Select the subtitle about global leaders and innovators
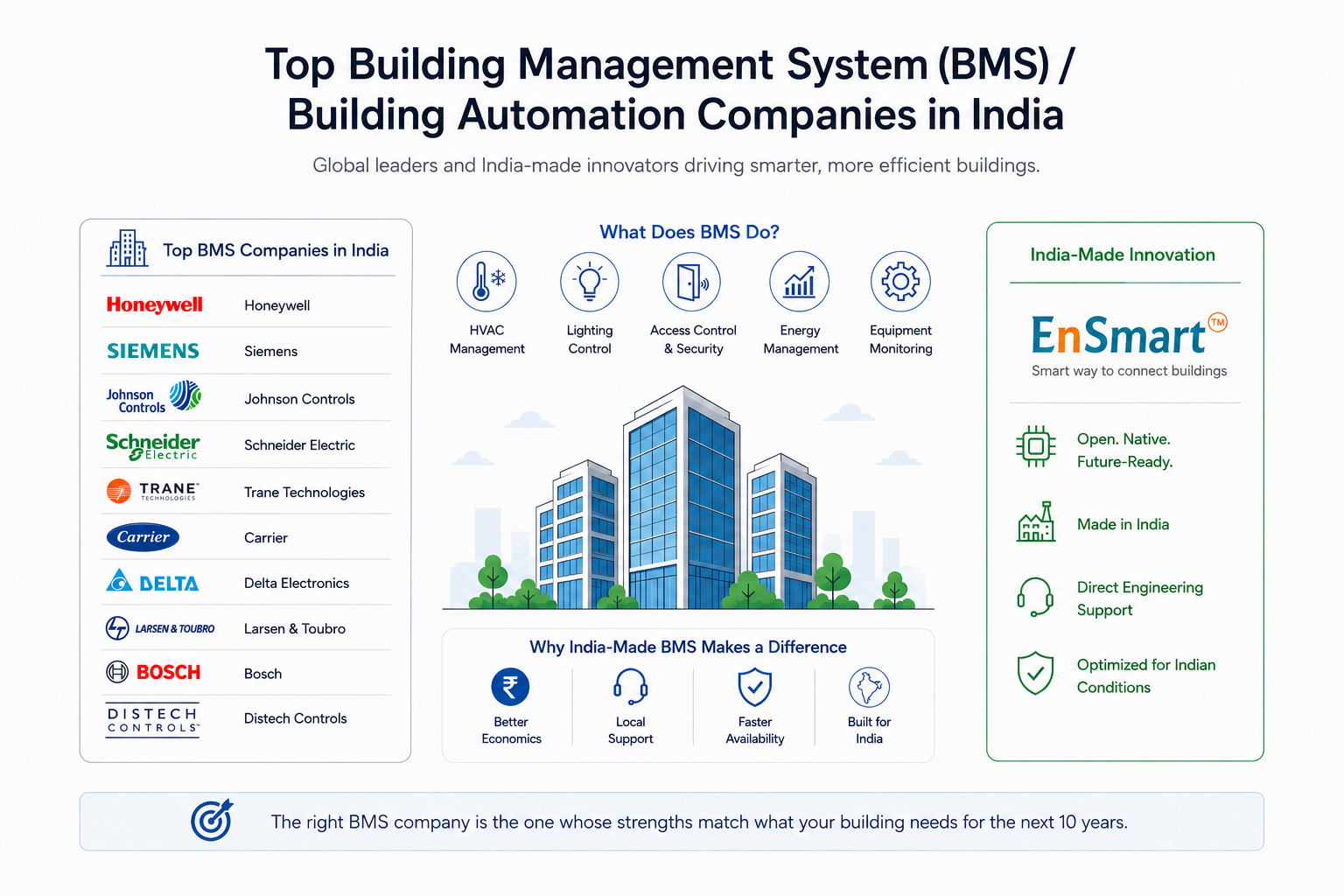Viewport: 1344px width, 896px height. [676, 165]
